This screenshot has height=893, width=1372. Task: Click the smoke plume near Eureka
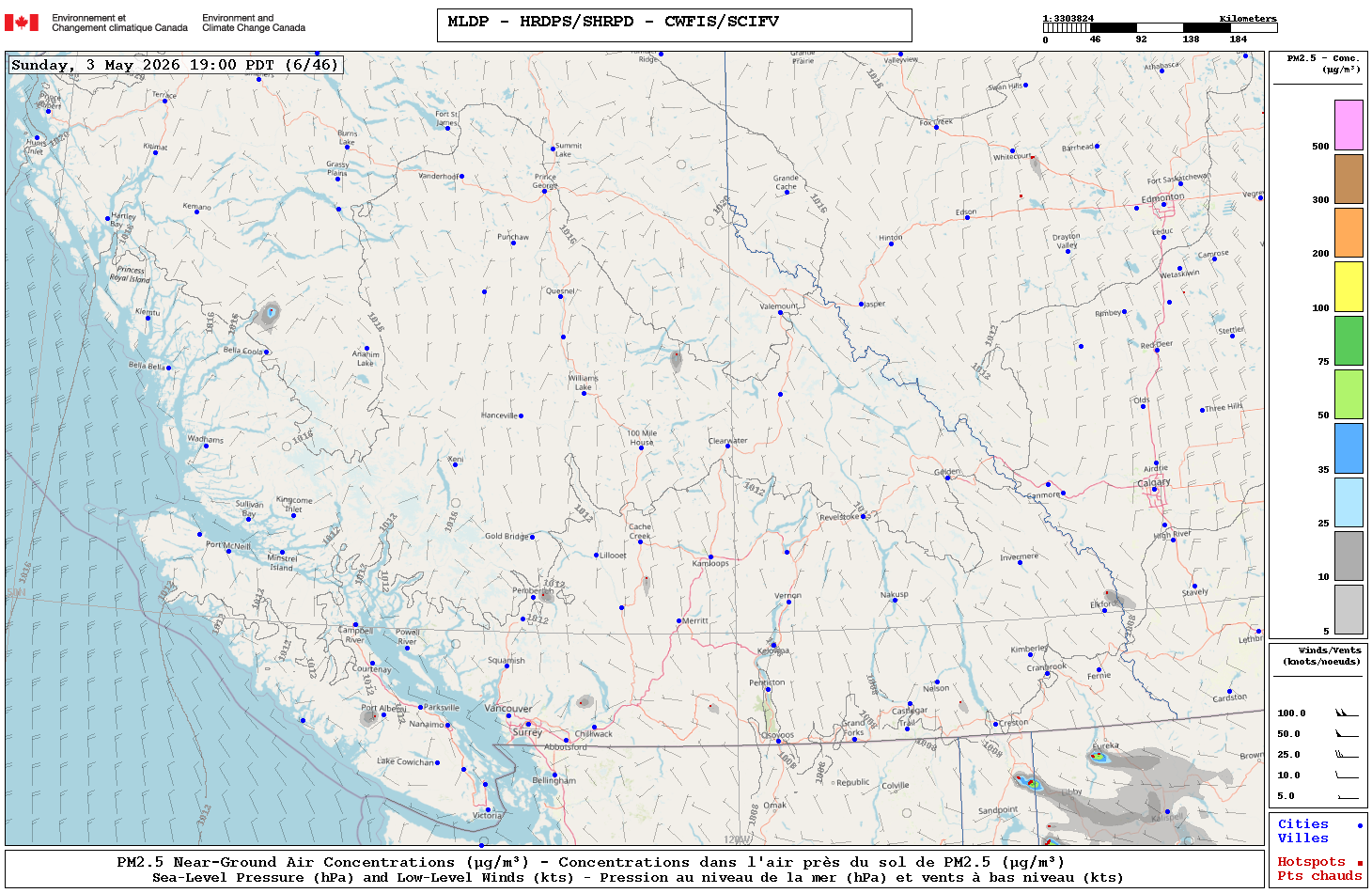1100,756
